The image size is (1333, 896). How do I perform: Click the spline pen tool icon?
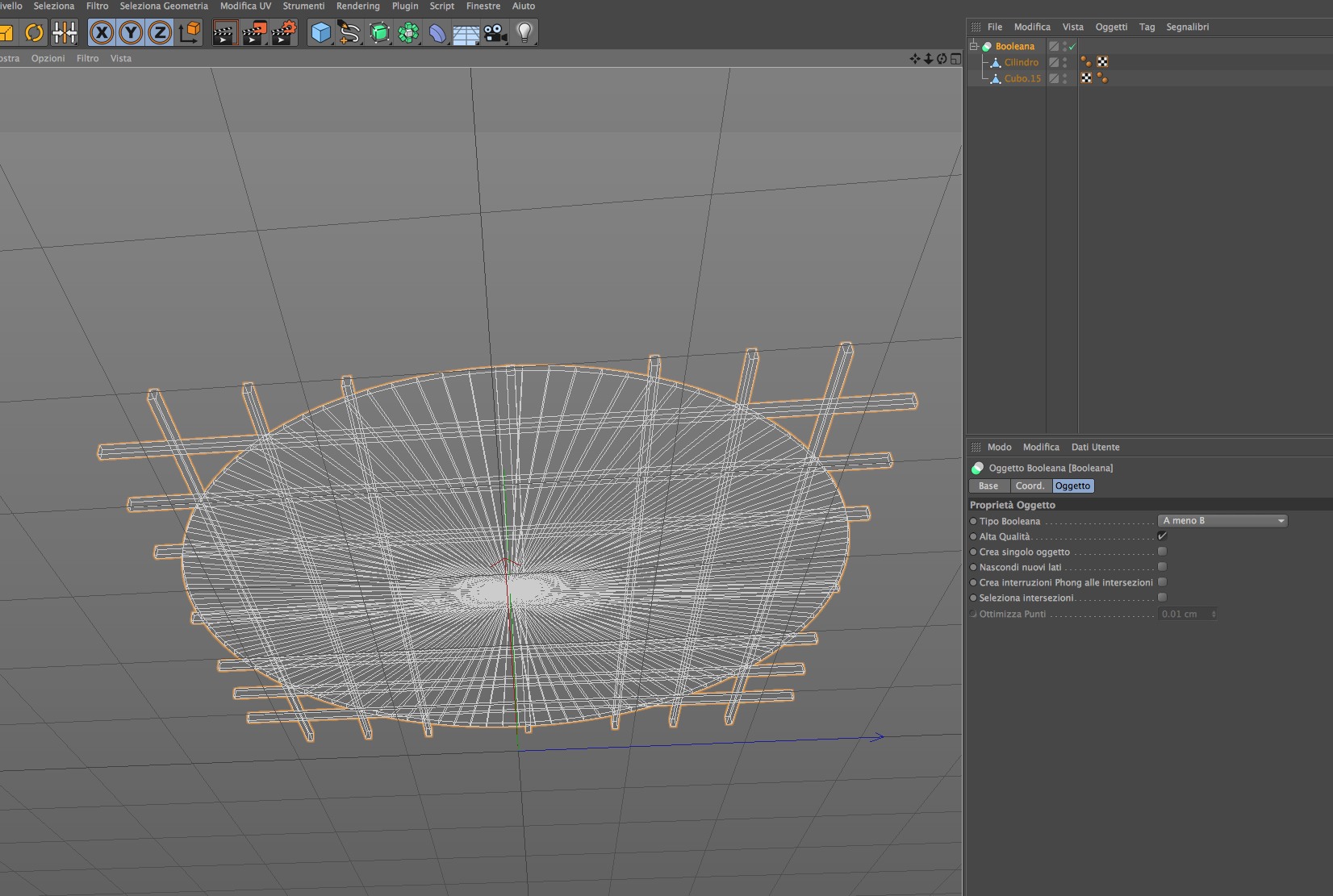tap(349, 33)
